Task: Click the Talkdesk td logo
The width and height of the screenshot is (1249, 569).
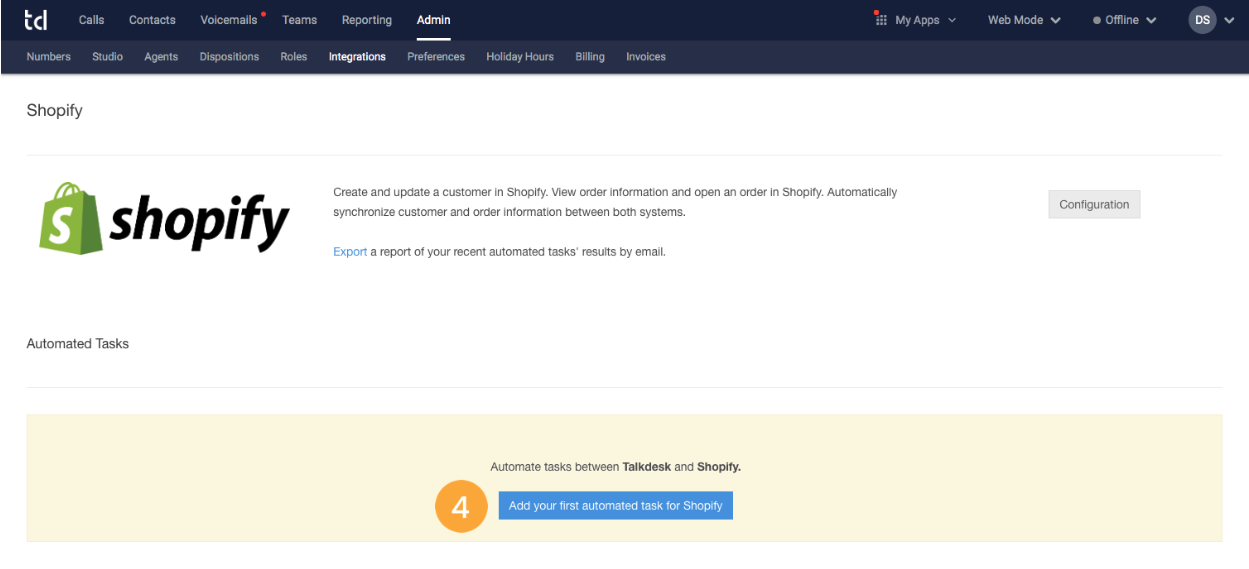Action: (36, 20)
